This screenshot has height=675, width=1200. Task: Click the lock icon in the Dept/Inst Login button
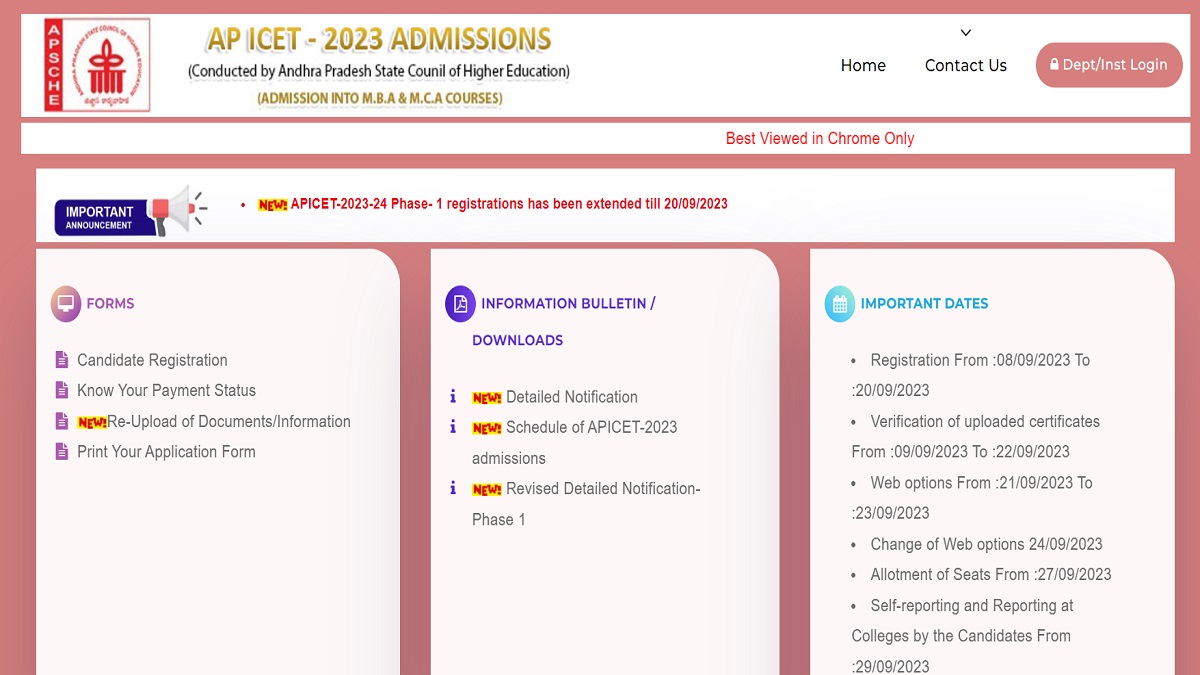tap(1054, 65)
